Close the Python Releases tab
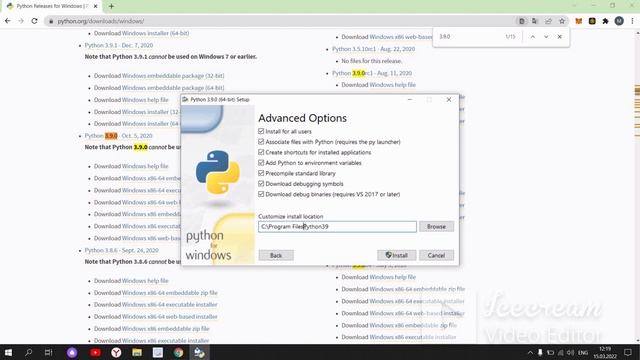Screen dimensions: 640x360 96,6
